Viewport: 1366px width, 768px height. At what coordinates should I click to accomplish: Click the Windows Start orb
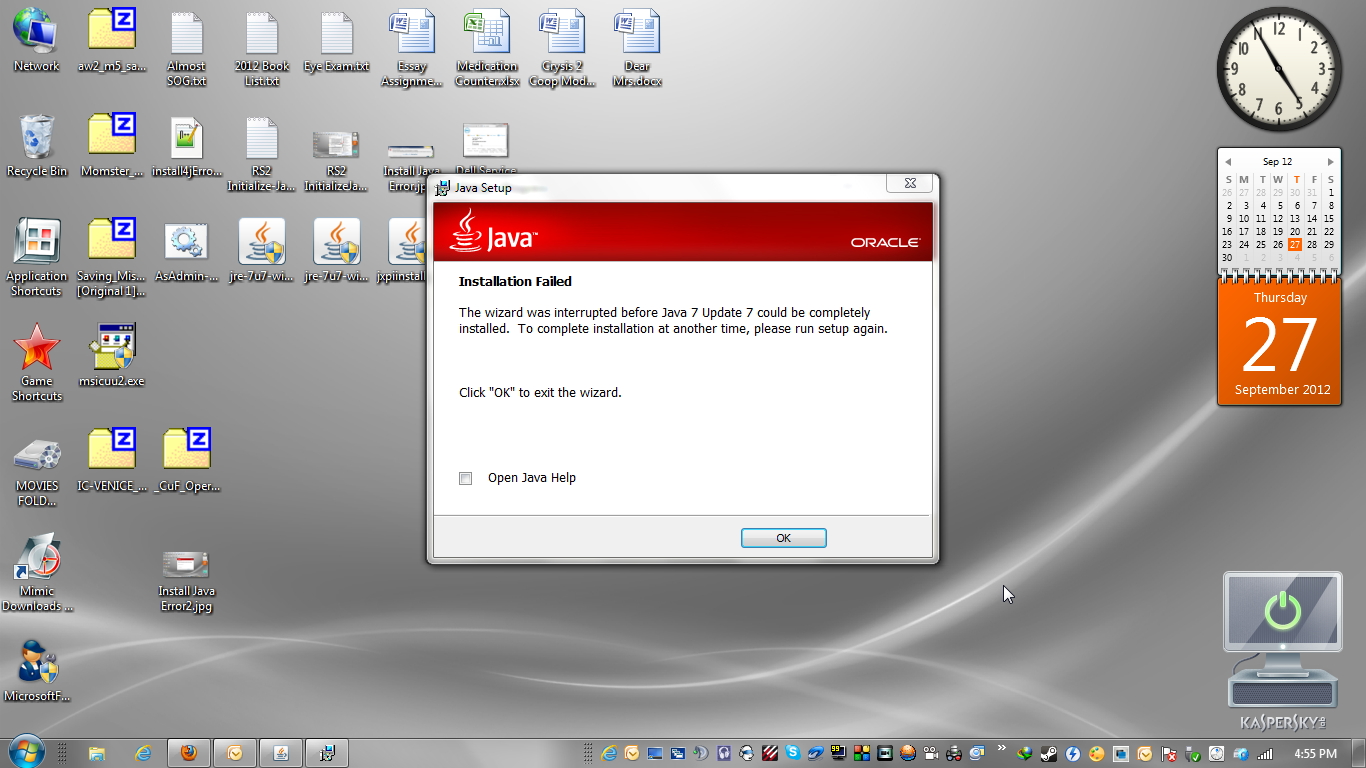pyautogui.click(x=25, y=752)
